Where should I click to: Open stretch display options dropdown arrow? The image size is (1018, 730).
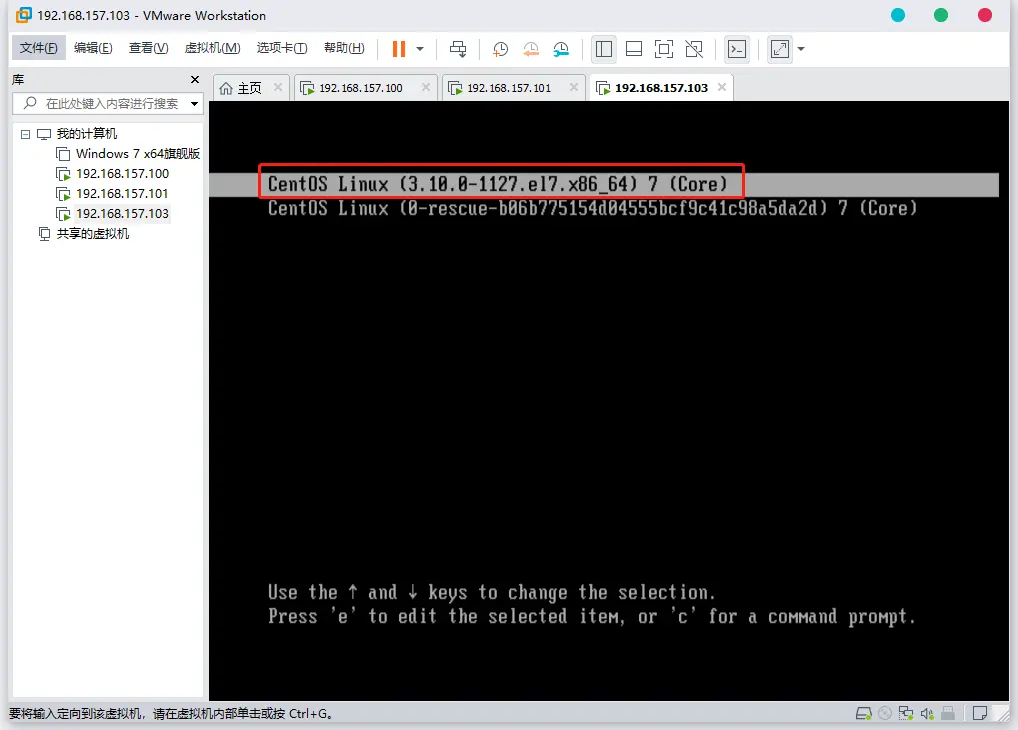[x=801, y=49]
